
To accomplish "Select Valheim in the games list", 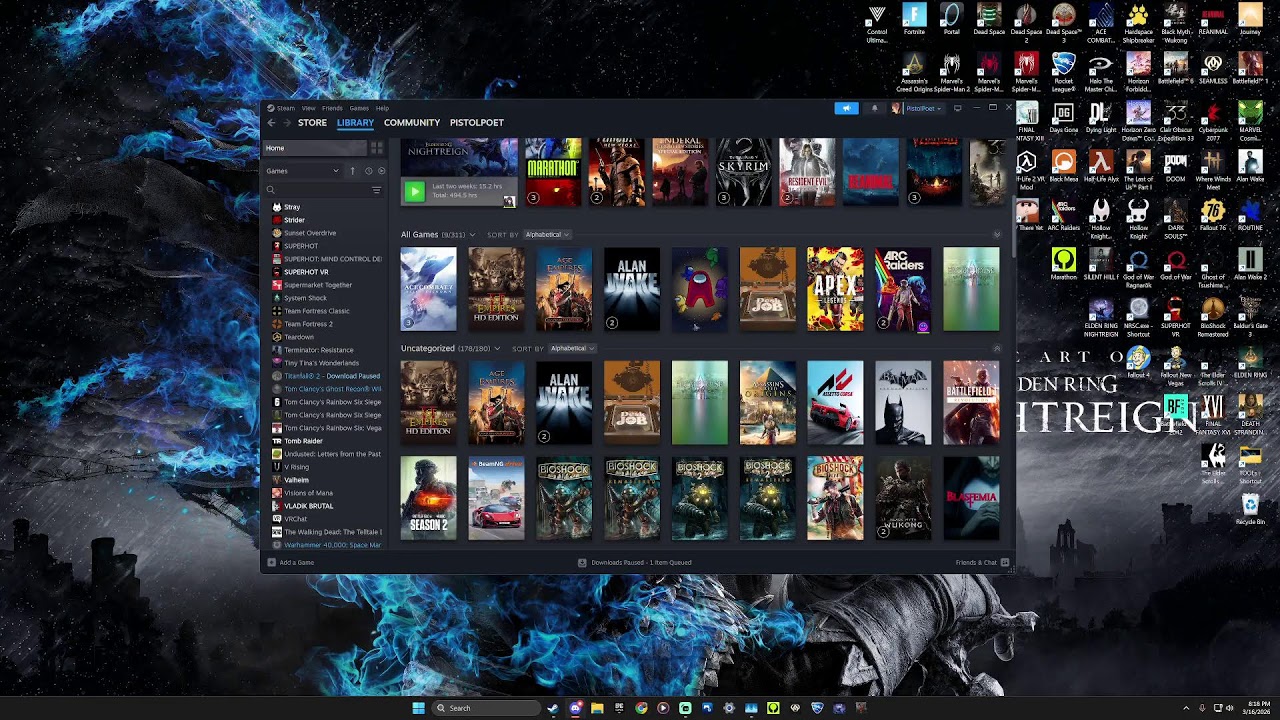I will tap(297, 480).
